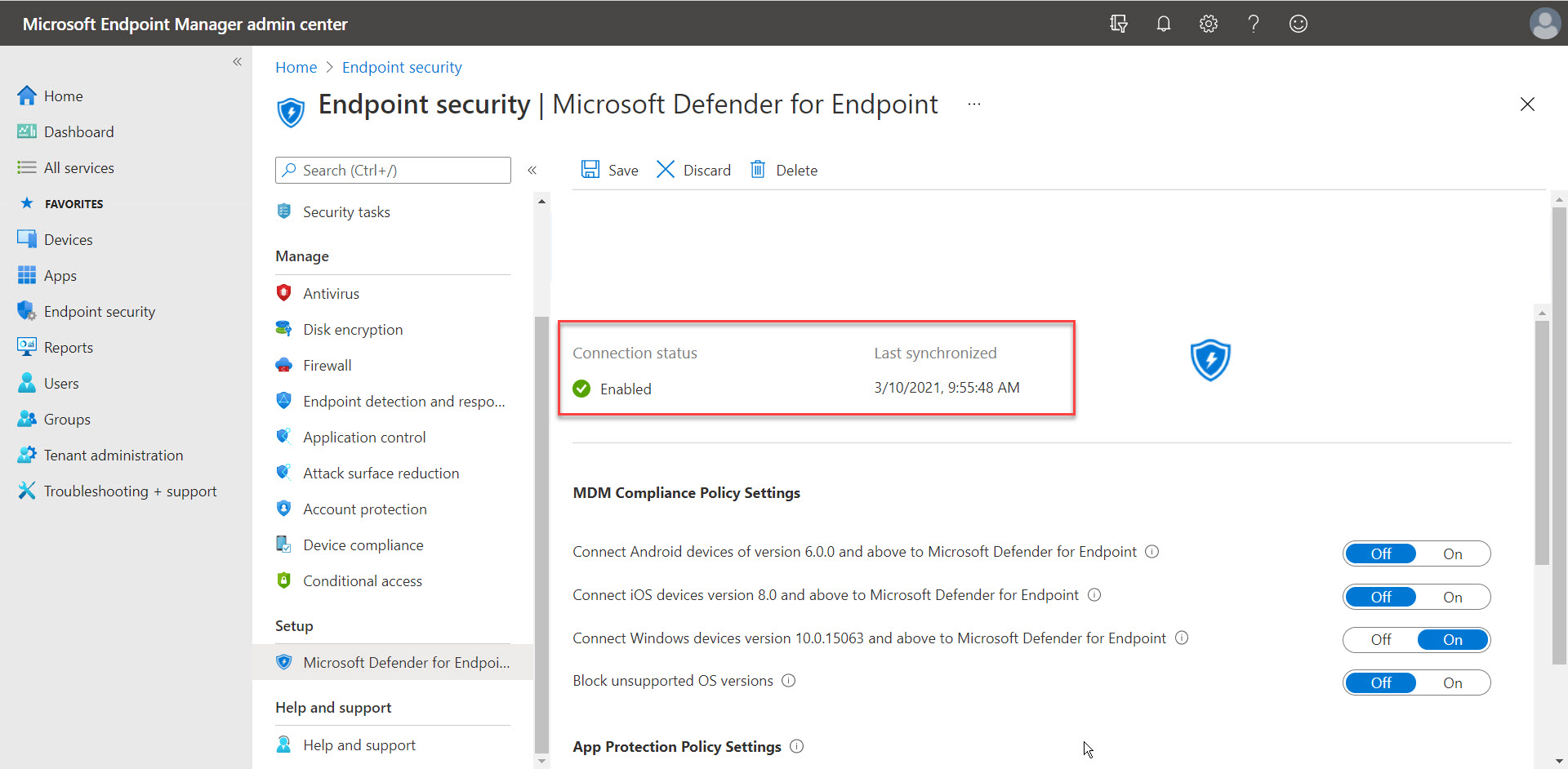Show info for App Protection Policy Settings
This screenshot has height=769, width=1568.
click(x=797, y=746)
